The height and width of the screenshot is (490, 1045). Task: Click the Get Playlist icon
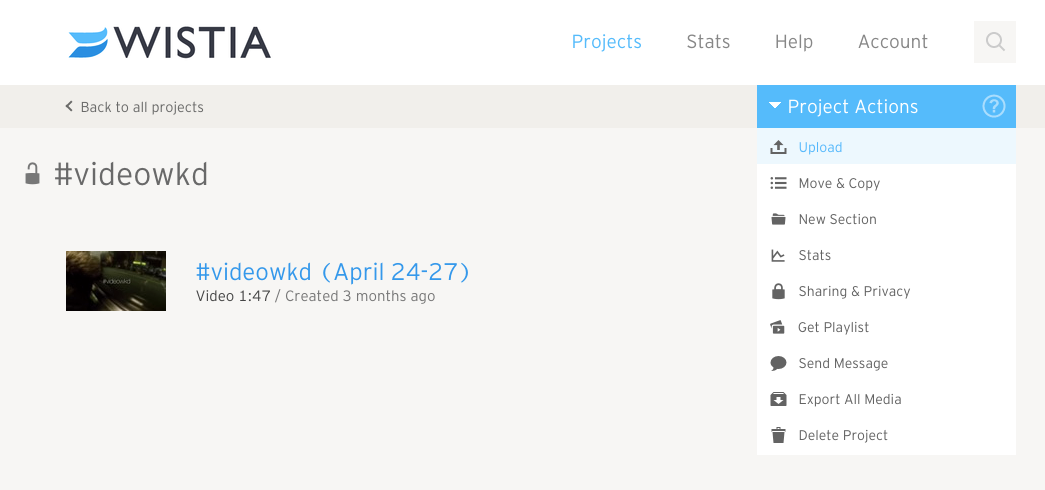point(778,327)
